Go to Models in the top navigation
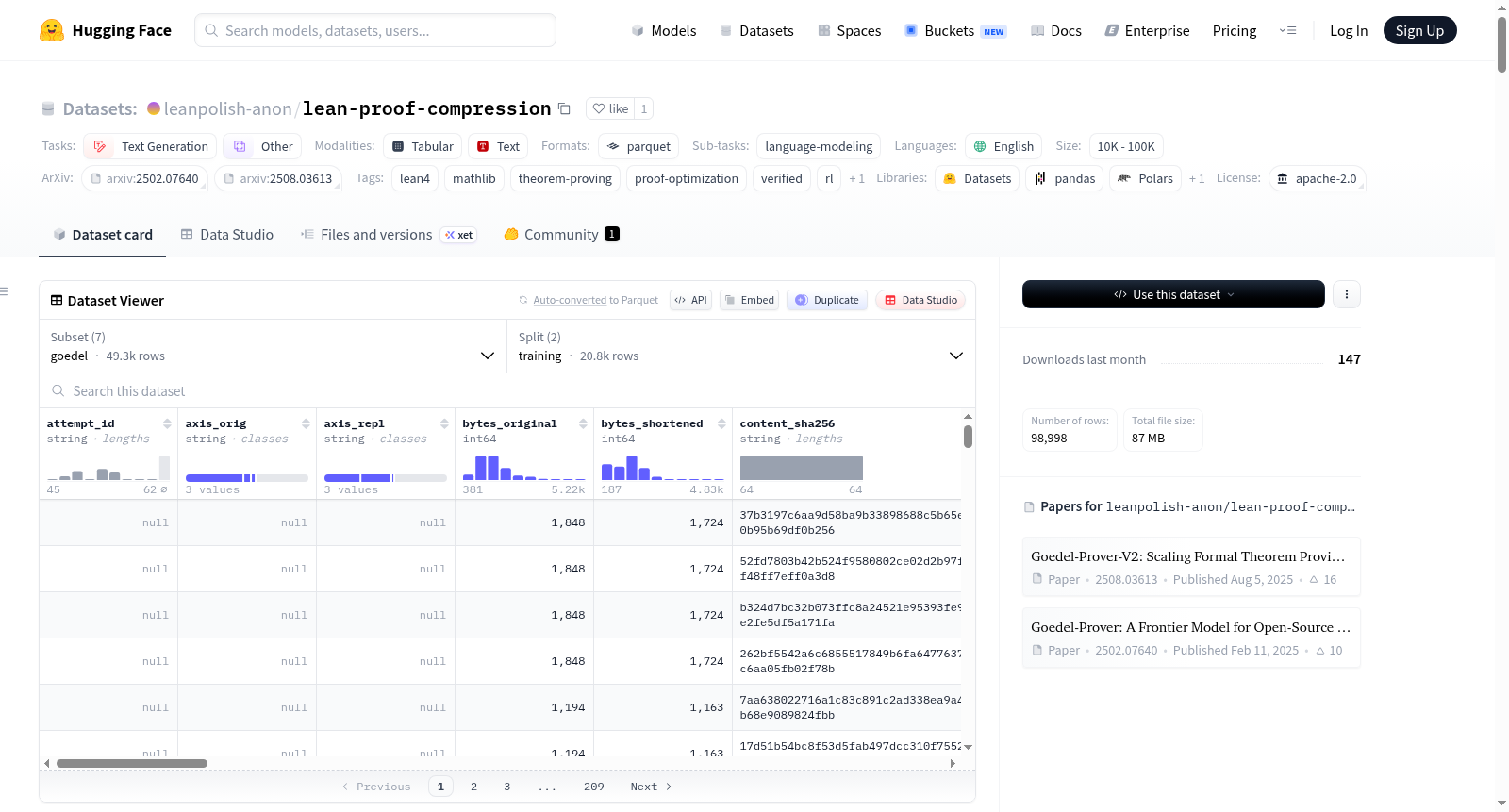 664,30
